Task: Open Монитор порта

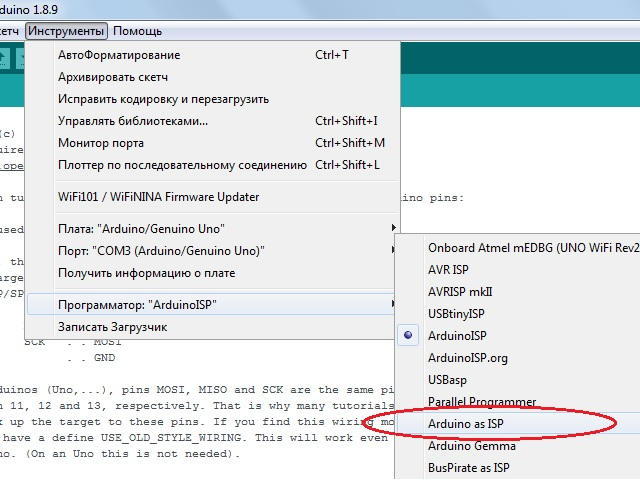Action: click(x=213, y=143)
